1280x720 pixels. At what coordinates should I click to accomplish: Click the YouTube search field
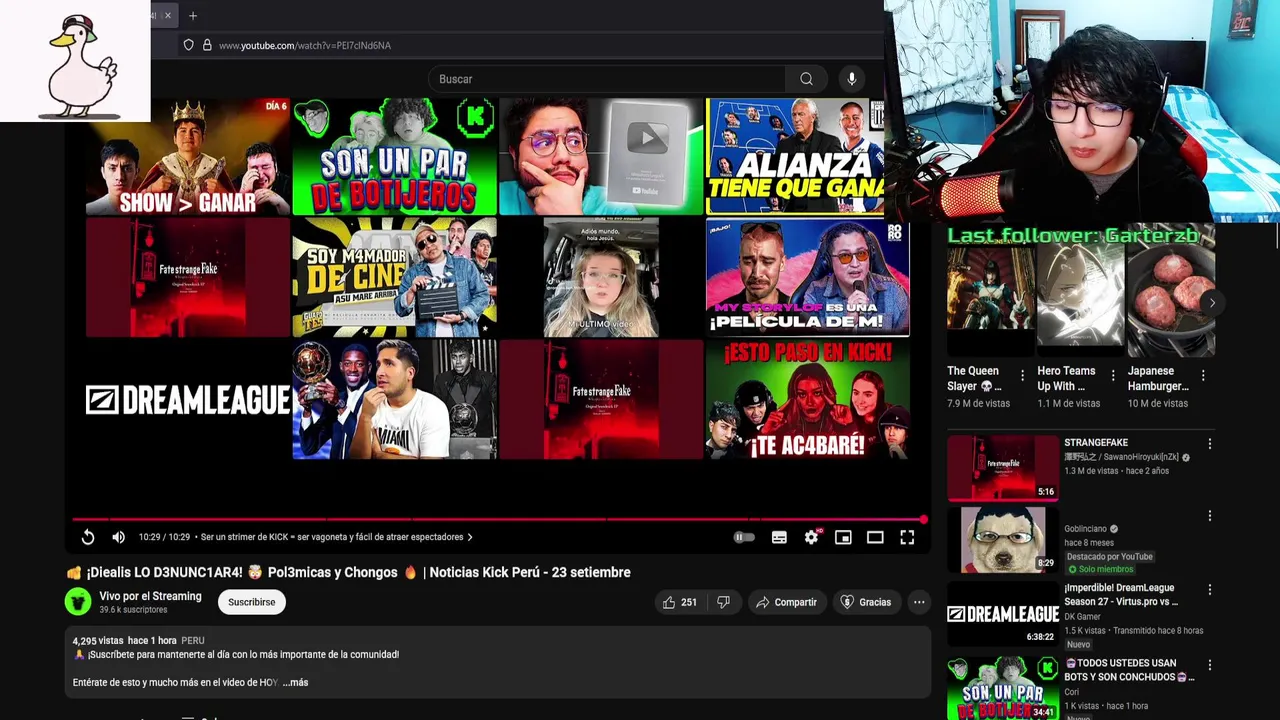tap(607, 79)
